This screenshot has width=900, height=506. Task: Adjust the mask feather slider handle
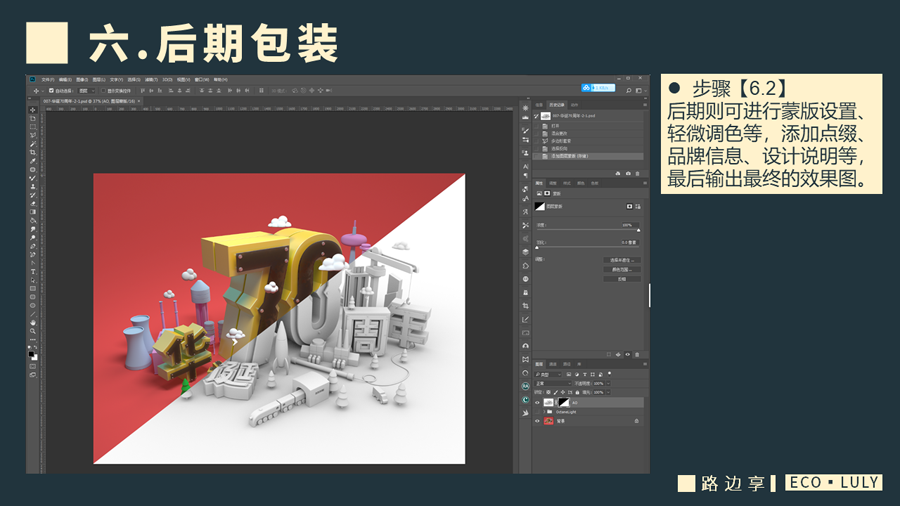[537, 248]
